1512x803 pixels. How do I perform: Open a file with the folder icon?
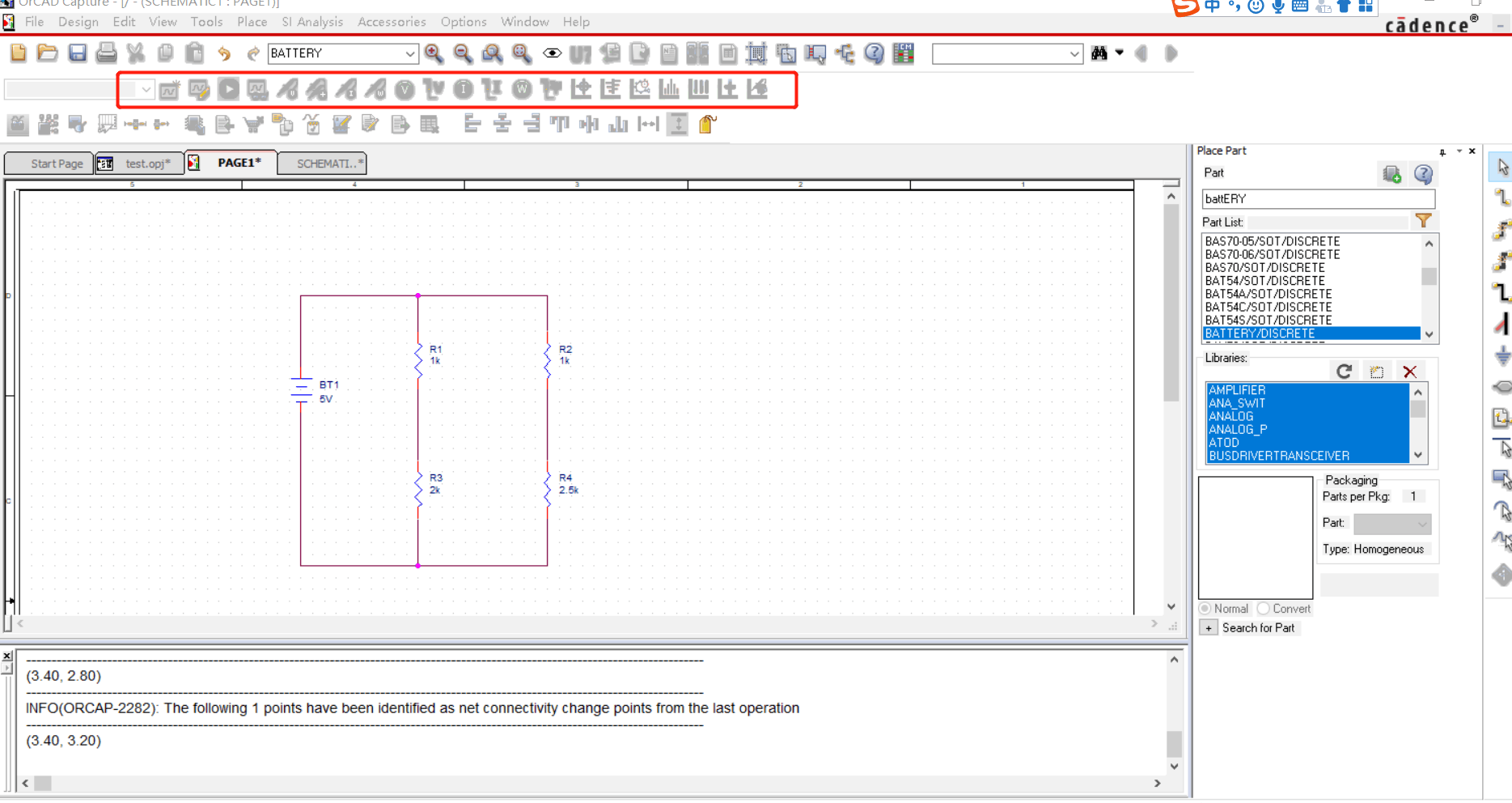(x=48, y=53)
